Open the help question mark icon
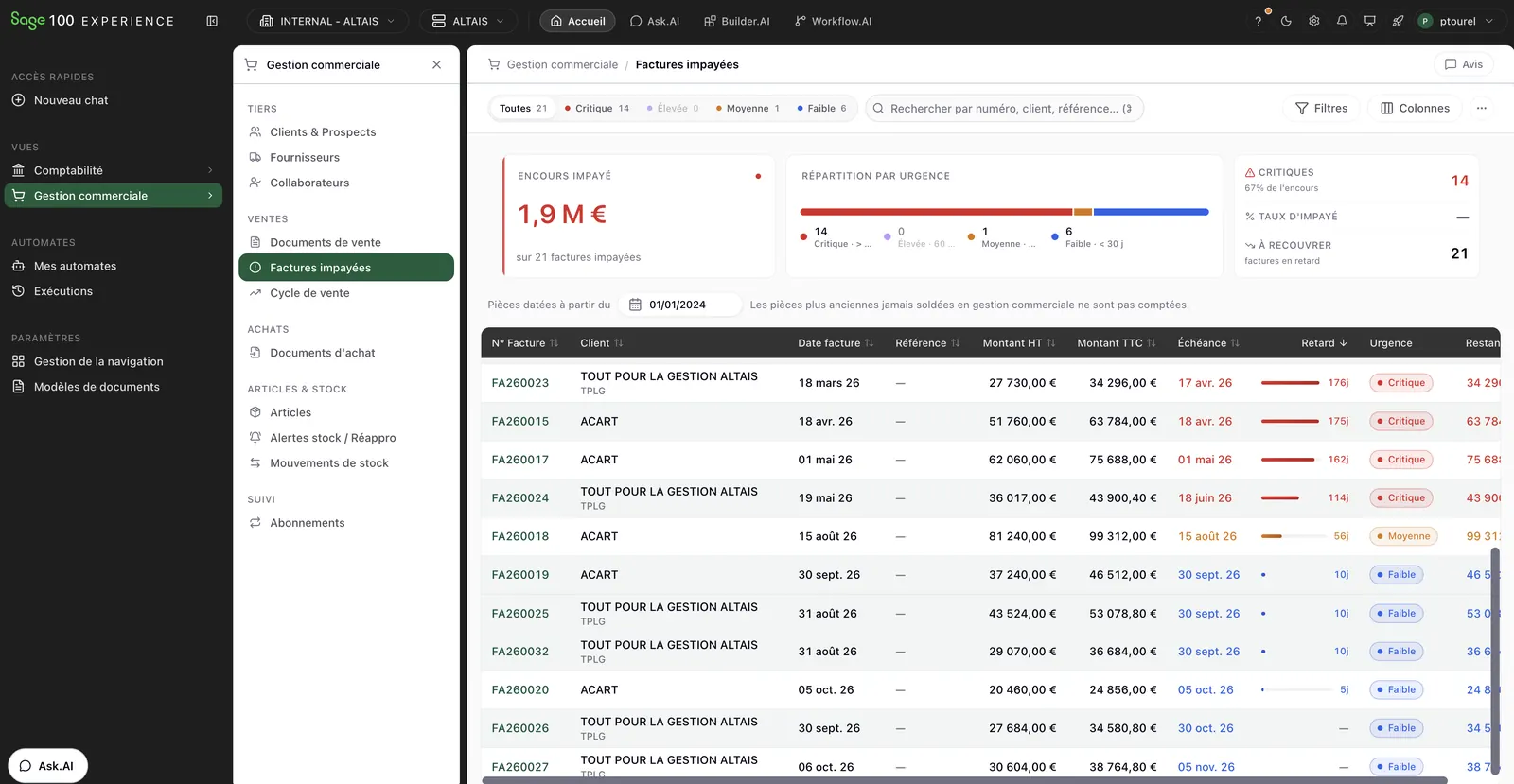1514x784 pixels. [1258, 21]
